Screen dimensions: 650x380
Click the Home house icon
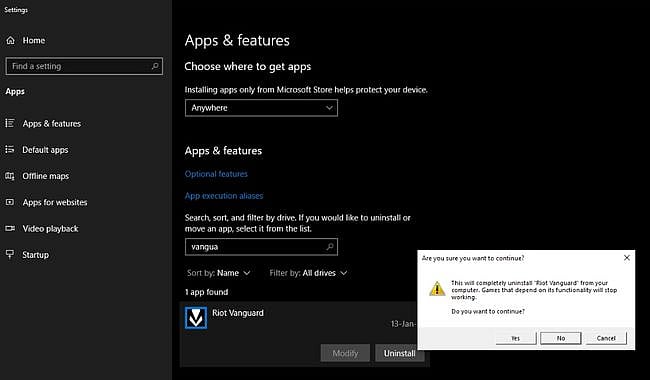10,40
